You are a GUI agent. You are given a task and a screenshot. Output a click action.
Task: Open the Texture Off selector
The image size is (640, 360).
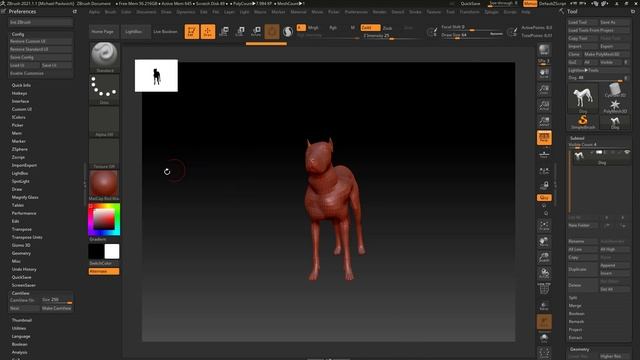point(104,153)
